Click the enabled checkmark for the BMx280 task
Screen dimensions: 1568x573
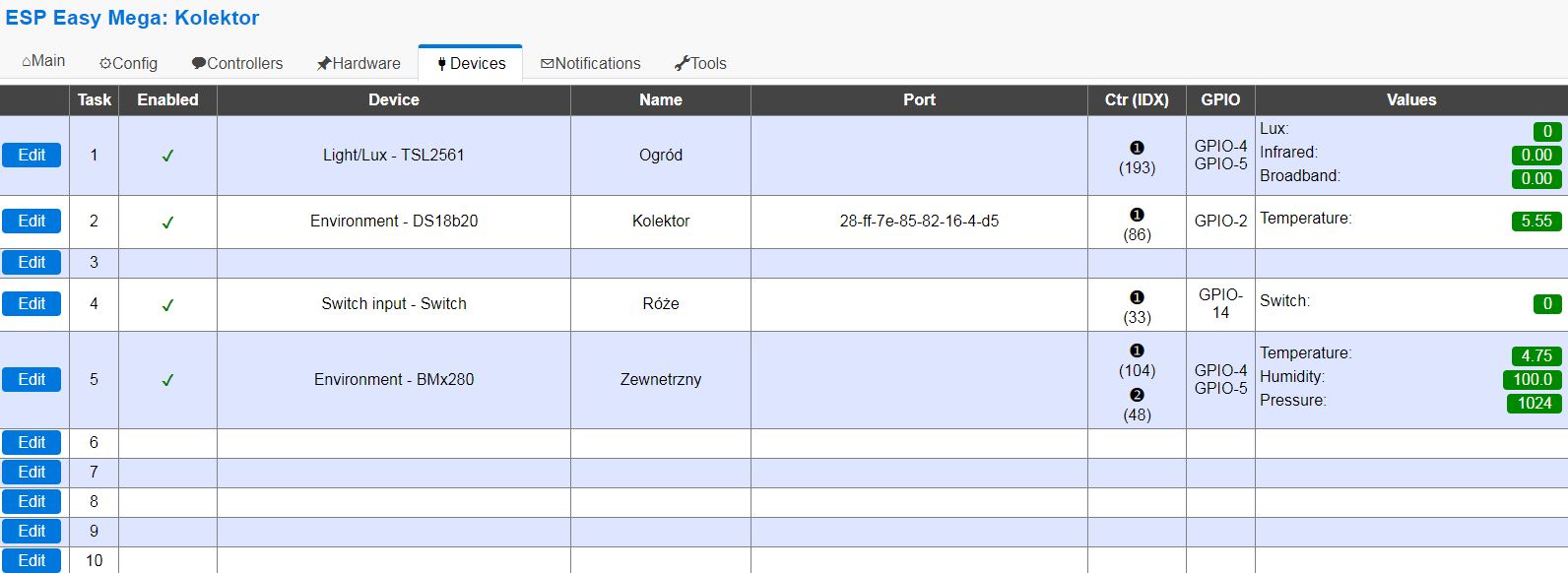coord(167,380)
